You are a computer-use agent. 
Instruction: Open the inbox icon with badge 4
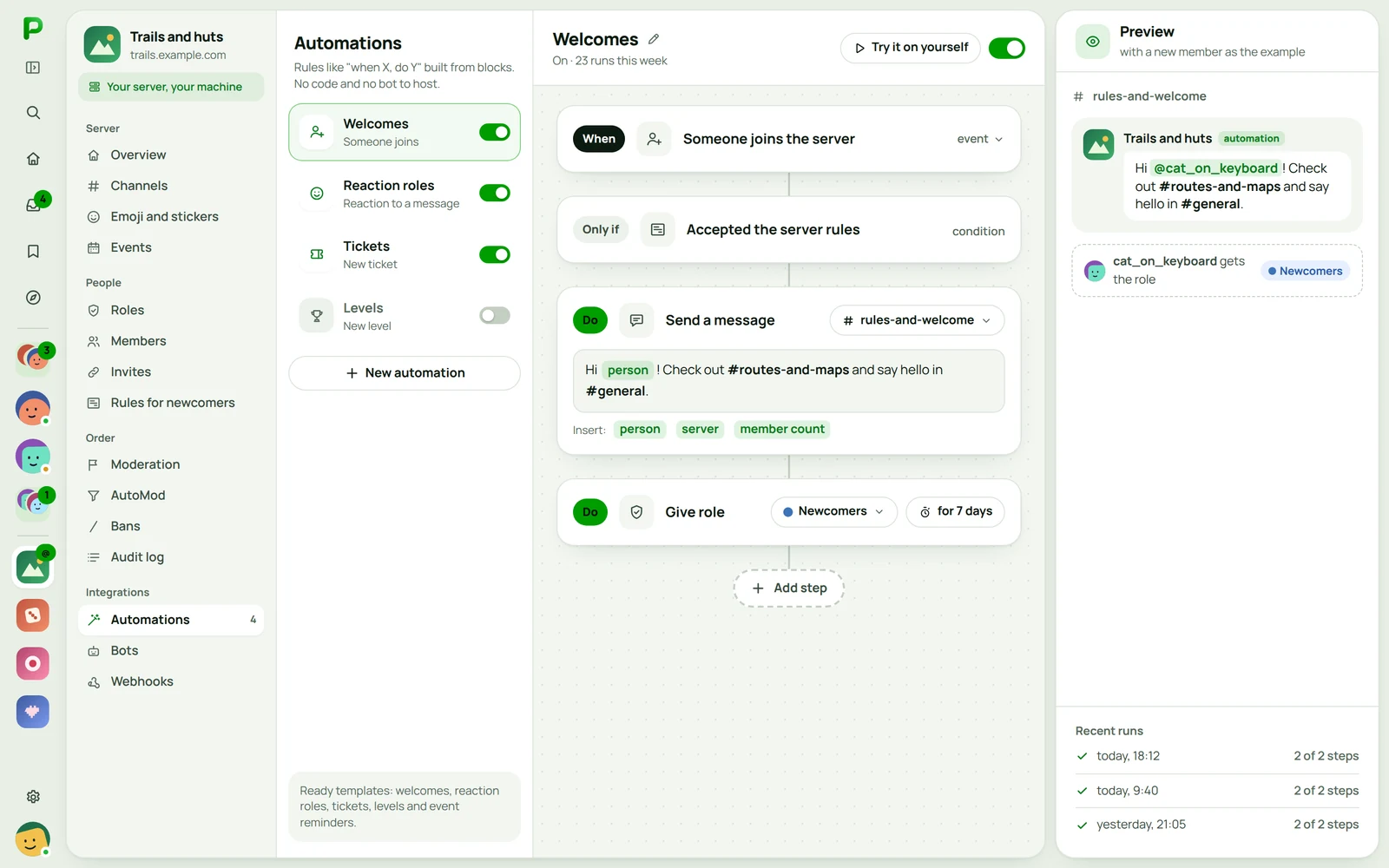click(33, 205)
